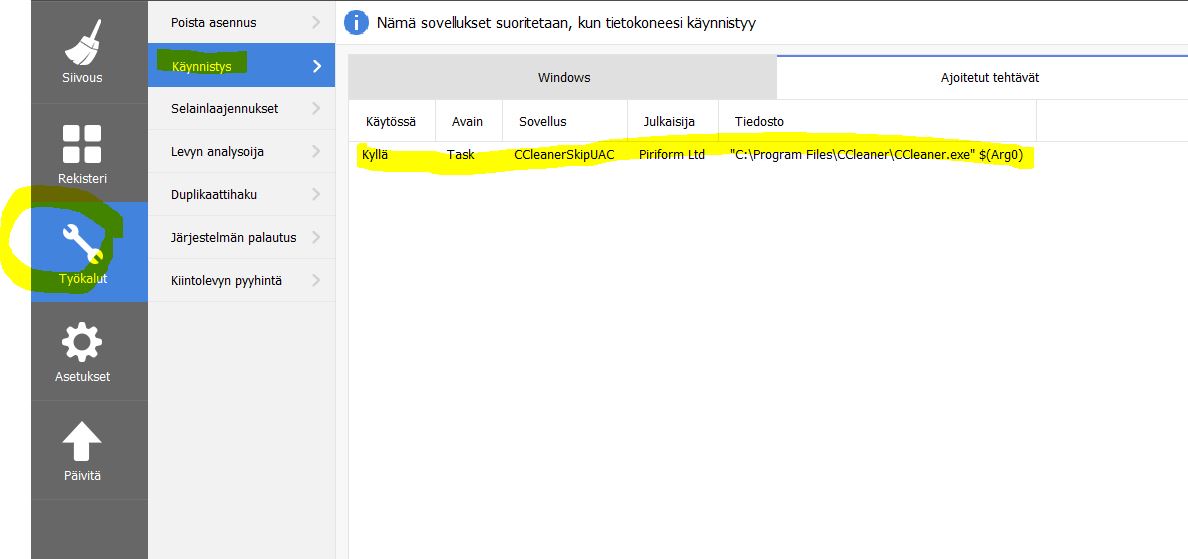The height and width of the screenshot is (559, 1188).
Task: Click the blue info icon
Action: (x=356, y=23)
